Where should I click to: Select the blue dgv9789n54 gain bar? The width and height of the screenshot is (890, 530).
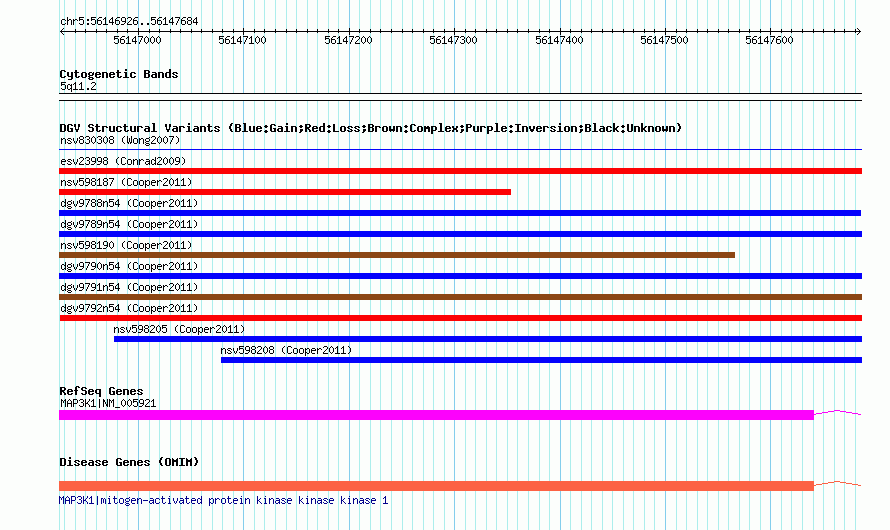pyautogui.click(x=460, y=234)
